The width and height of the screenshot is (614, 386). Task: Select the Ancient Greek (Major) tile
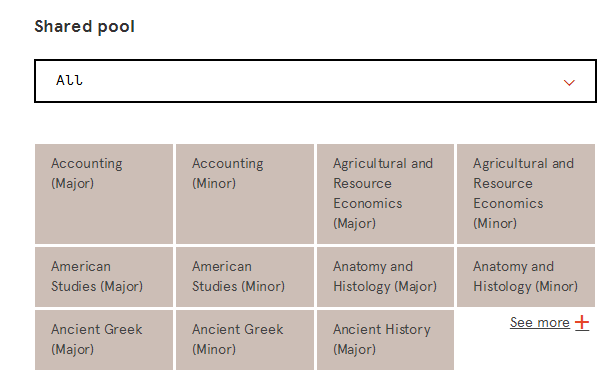(x=104, y=340)
